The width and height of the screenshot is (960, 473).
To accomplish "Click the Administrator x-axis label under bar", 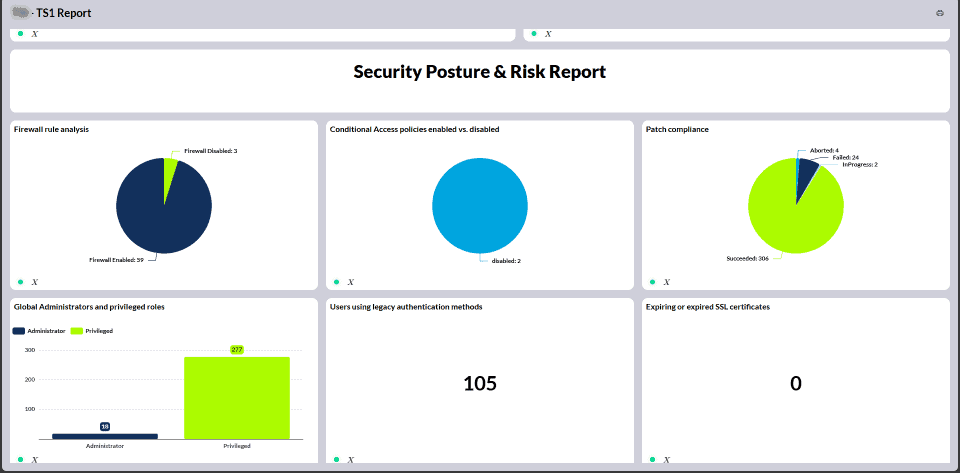I will click(105, 446).
